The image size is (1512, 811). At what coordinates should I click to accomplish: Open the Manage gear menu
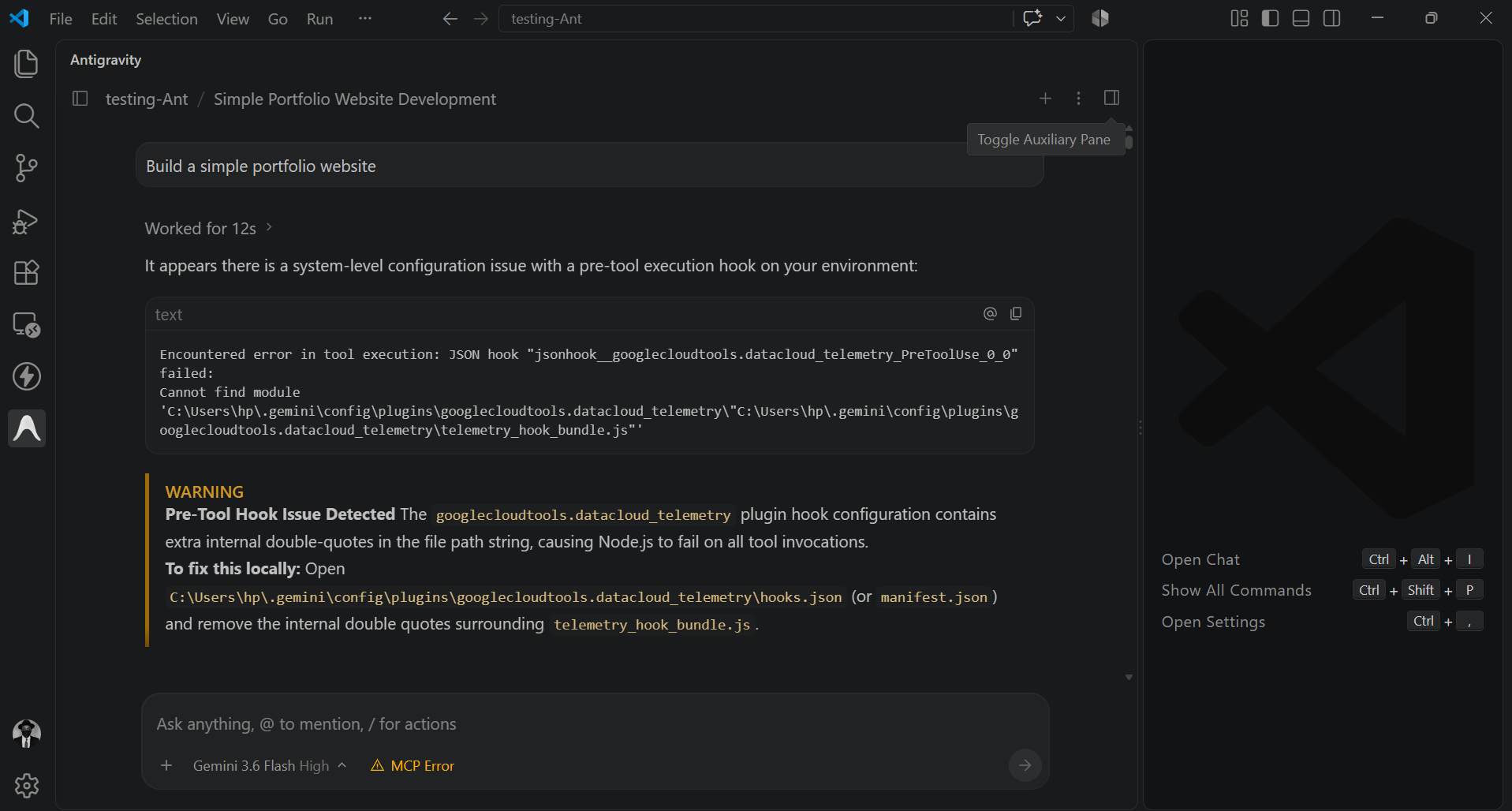[x=26, y=786]
